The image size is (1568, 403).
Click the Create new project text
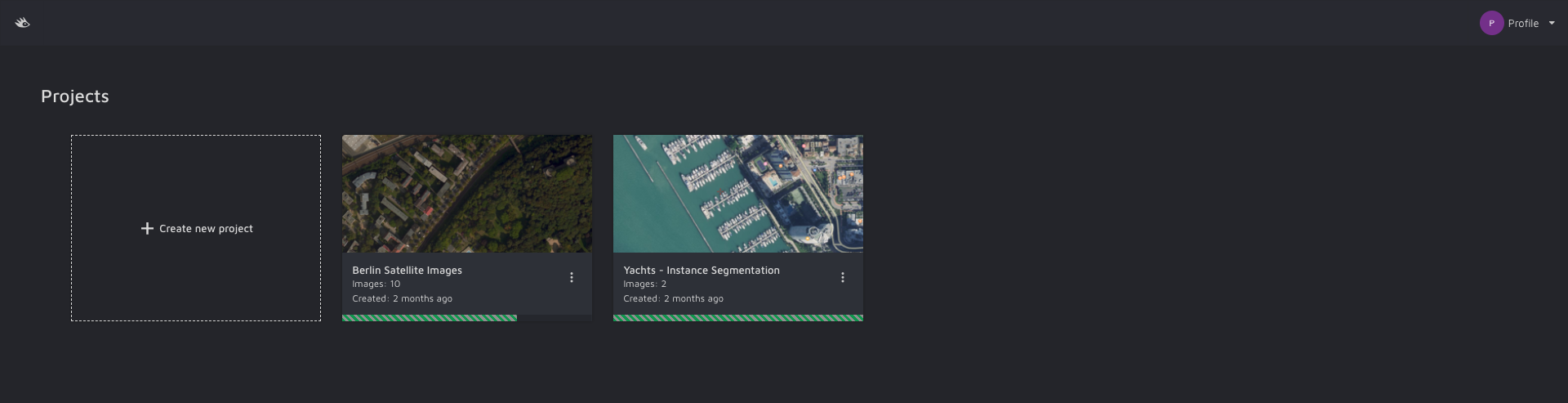point(206,229)
